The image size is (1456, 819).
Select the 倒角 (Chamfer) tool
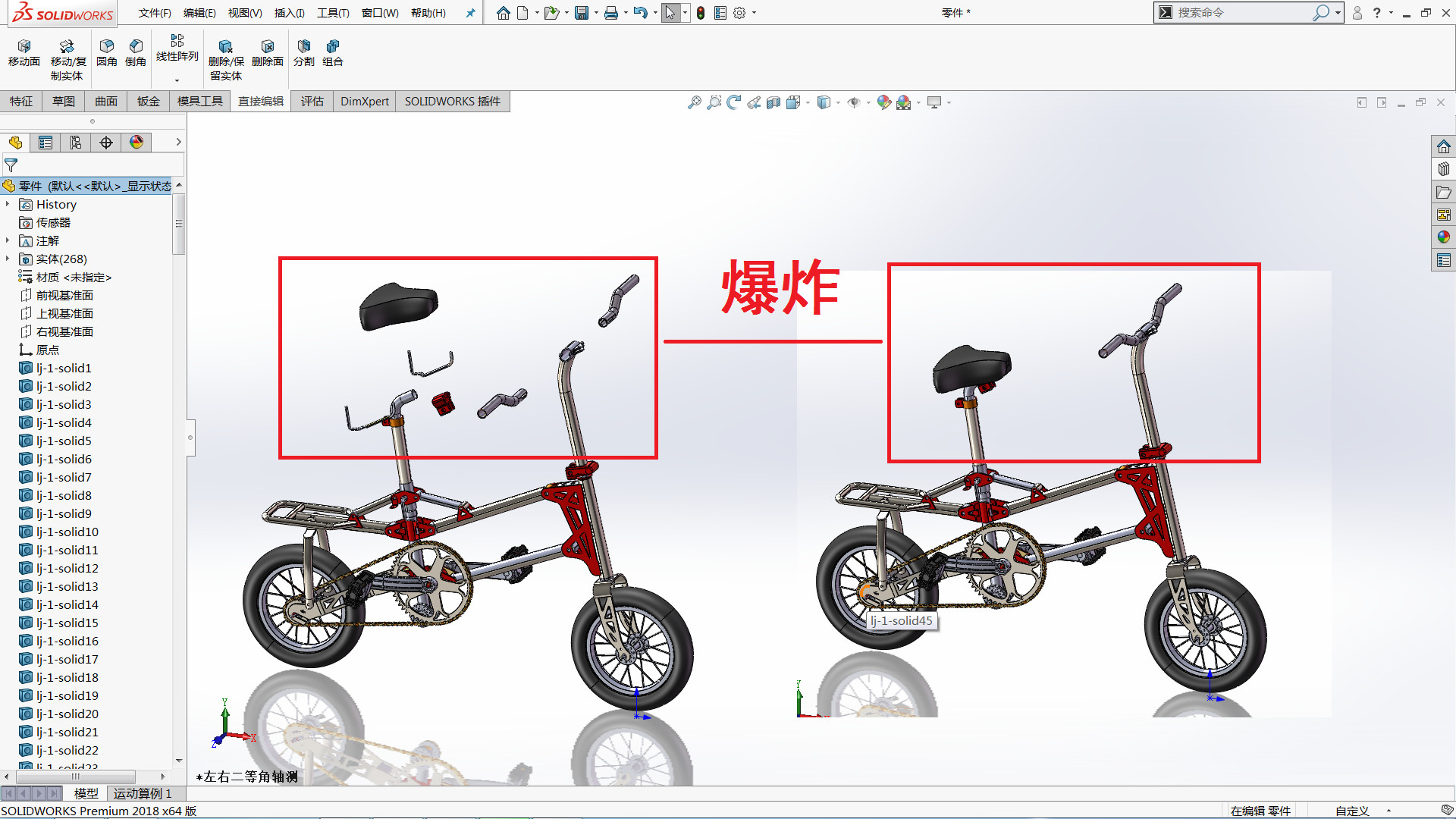click(x=136, y=52)
